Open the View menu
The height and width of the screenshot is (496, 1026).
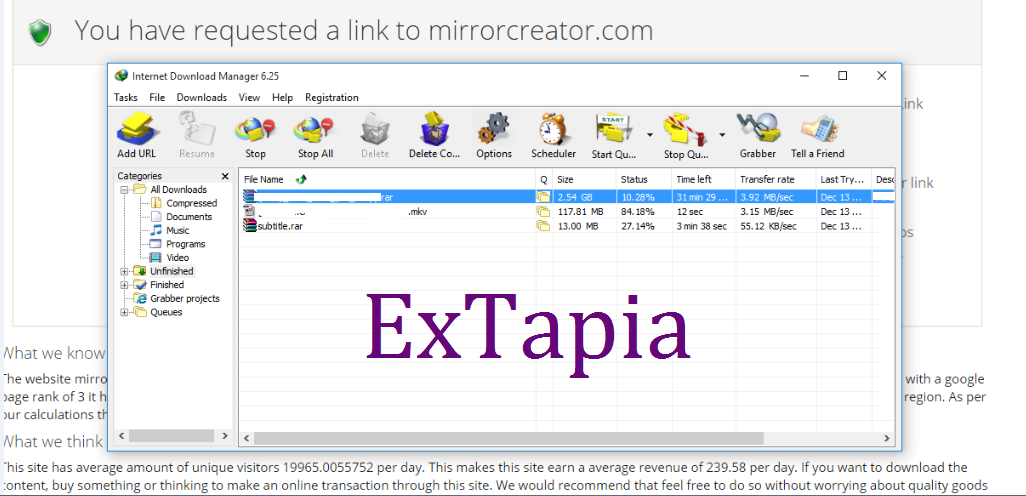point(249,97)
